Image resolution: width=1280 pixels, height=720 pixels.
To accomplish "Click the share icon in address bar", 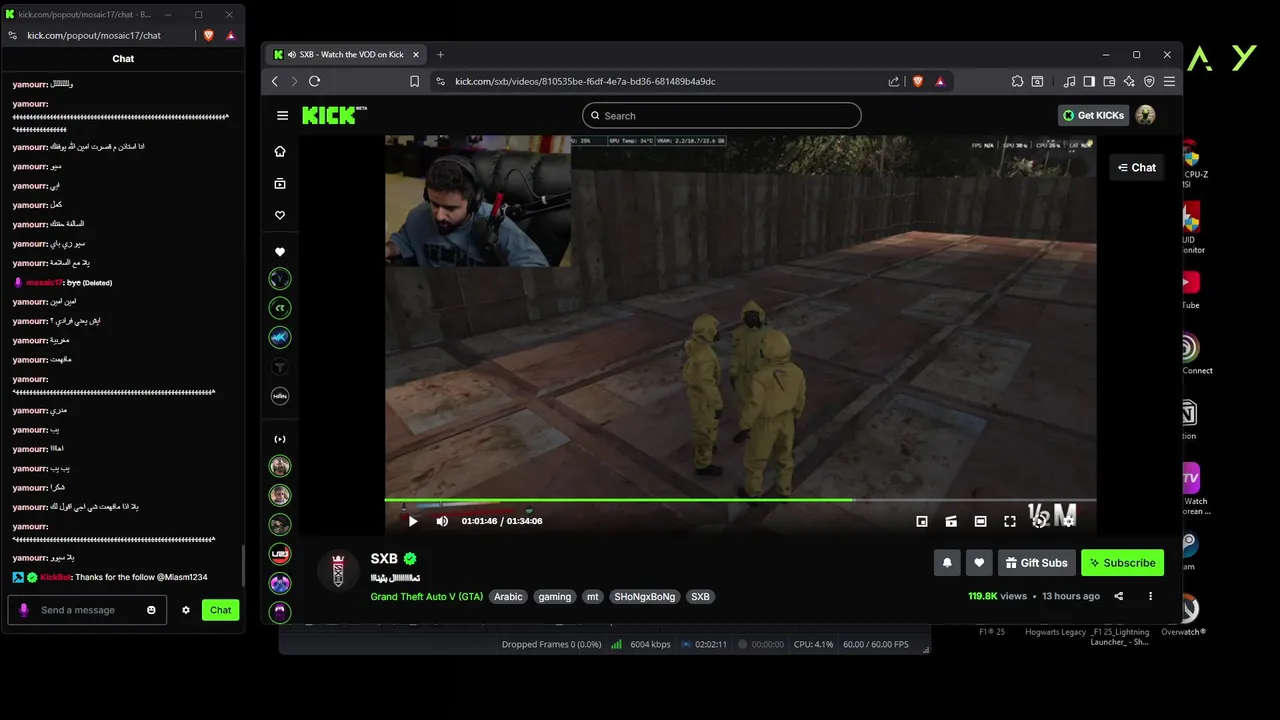I will coord(893,82).
